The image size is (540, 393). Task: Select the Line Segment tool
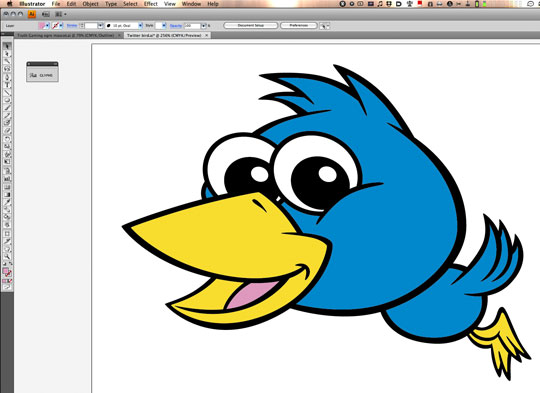pyautogui.click(x=7, y=92)
